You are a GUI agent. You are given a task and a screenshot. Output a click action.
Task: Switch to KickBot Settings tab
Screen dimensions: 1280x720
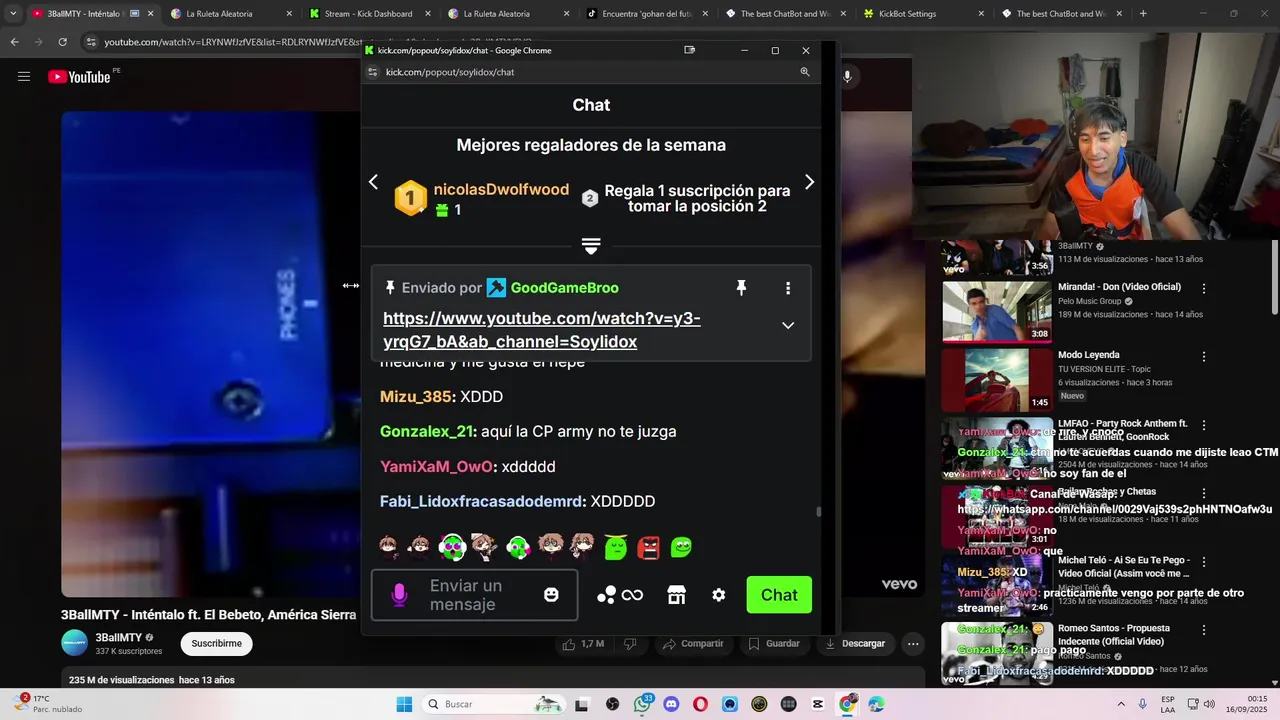coord(925,14)
